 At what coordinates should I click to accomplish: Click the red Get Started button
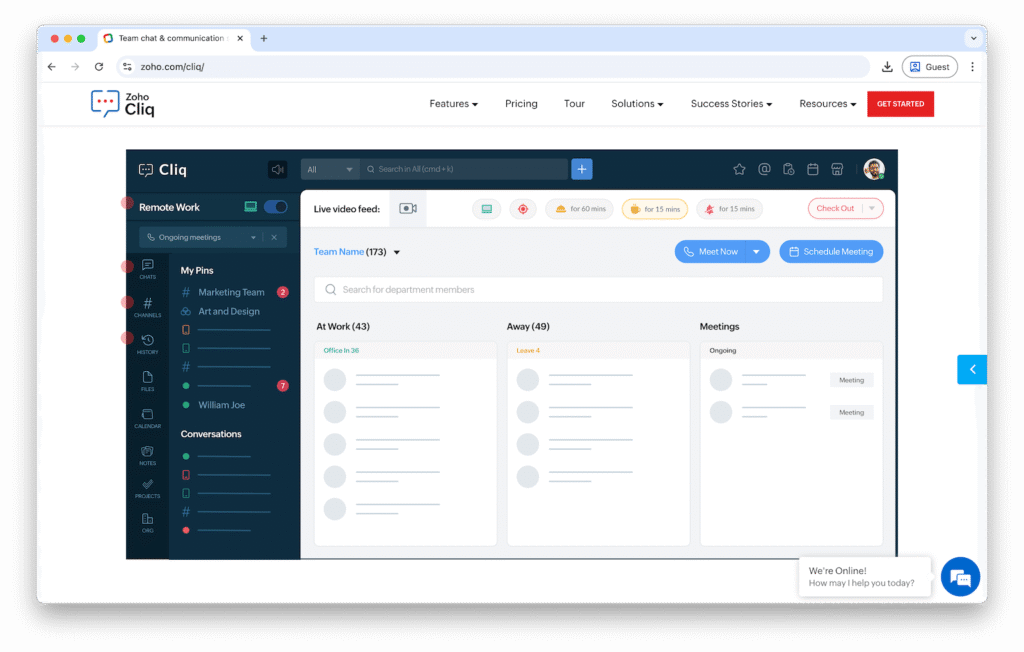900,104
